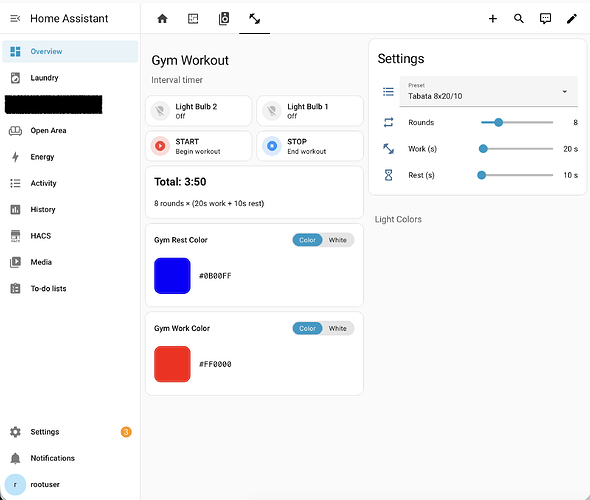This screenshot has height=500, width=590.
Task: Open the home dashboard tab
Action: pyautogui.click(x=162, y=18)
